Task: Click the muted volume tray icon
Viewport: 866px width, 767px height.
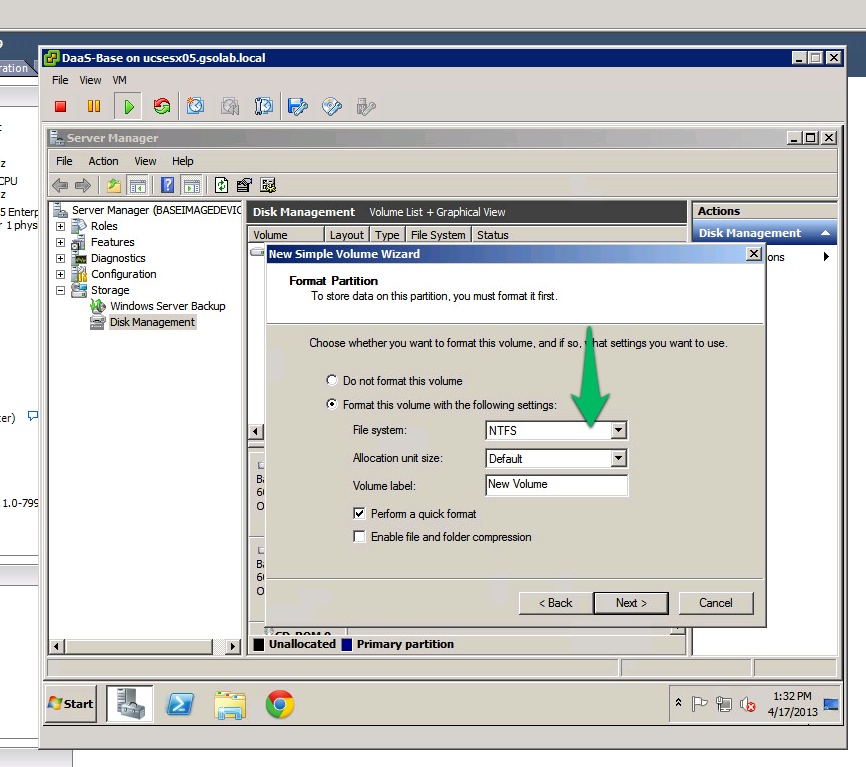Action: pyautogui.click(x=748, y=704)
